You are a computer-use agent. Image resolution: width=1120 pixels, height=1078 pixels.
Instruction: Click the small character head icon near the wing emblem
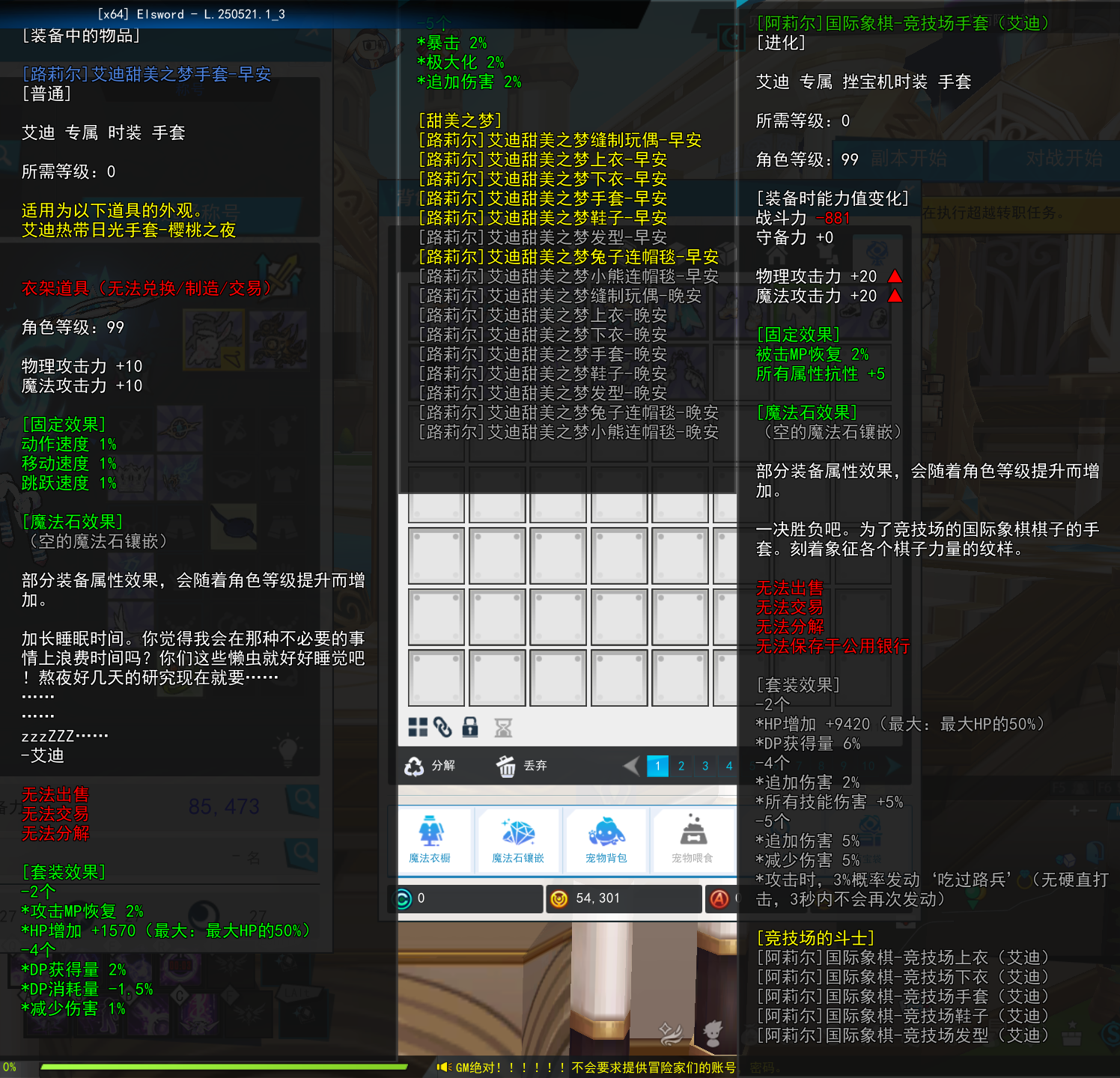[713, 1033]
